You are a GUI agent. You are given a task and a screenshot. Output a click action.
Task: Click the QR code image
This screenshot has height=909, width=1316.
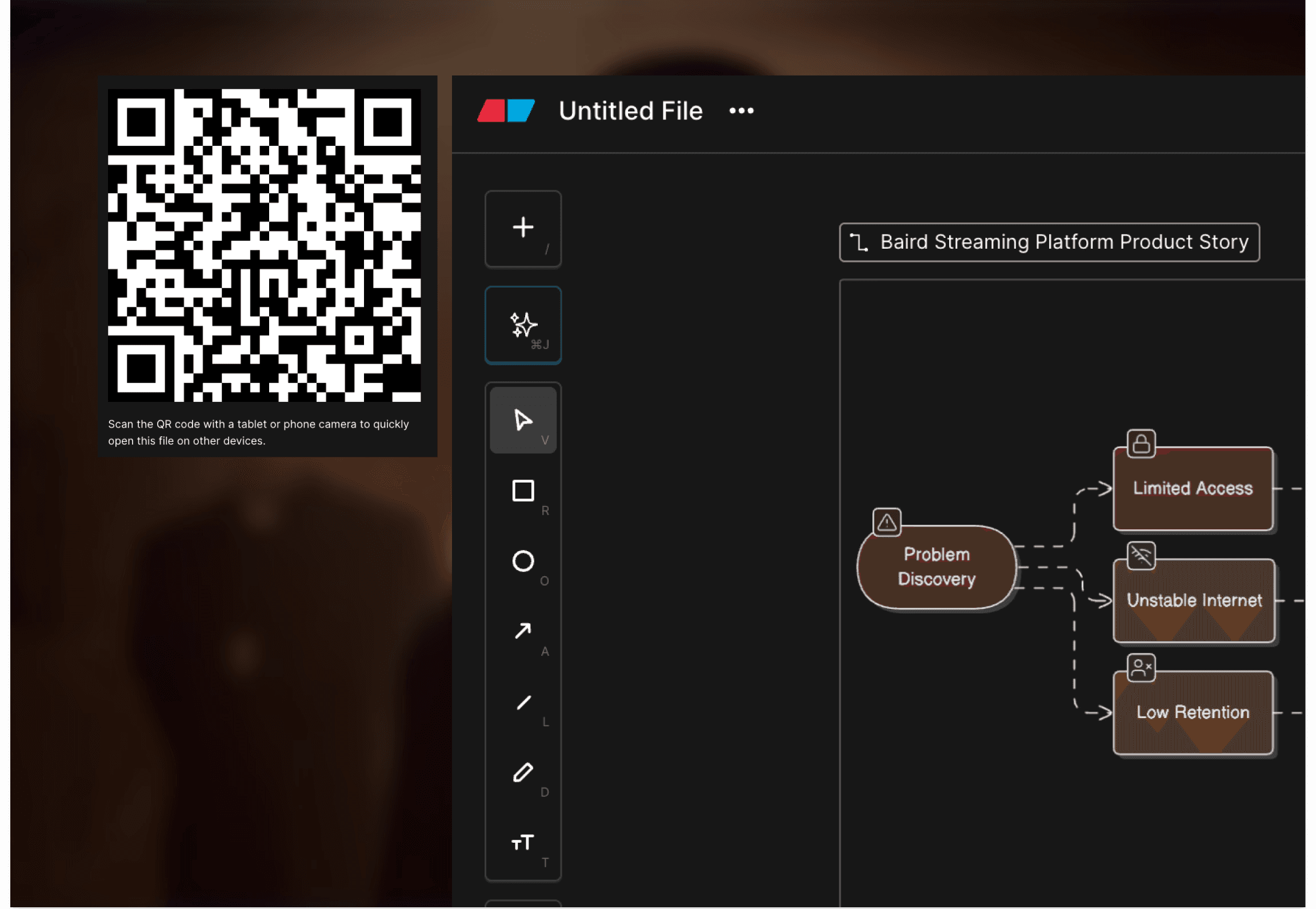[265, 245]
